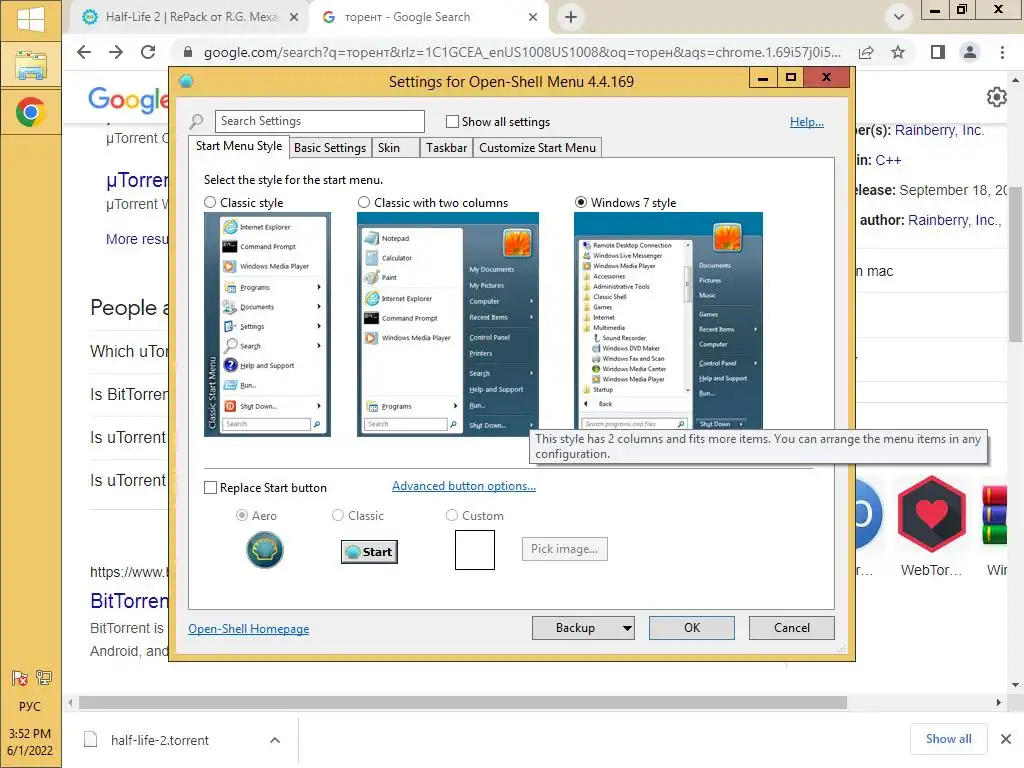Select Windows 7 style radio button
1024x768 pixels.
pyautogui.click(x=581, y=202)
